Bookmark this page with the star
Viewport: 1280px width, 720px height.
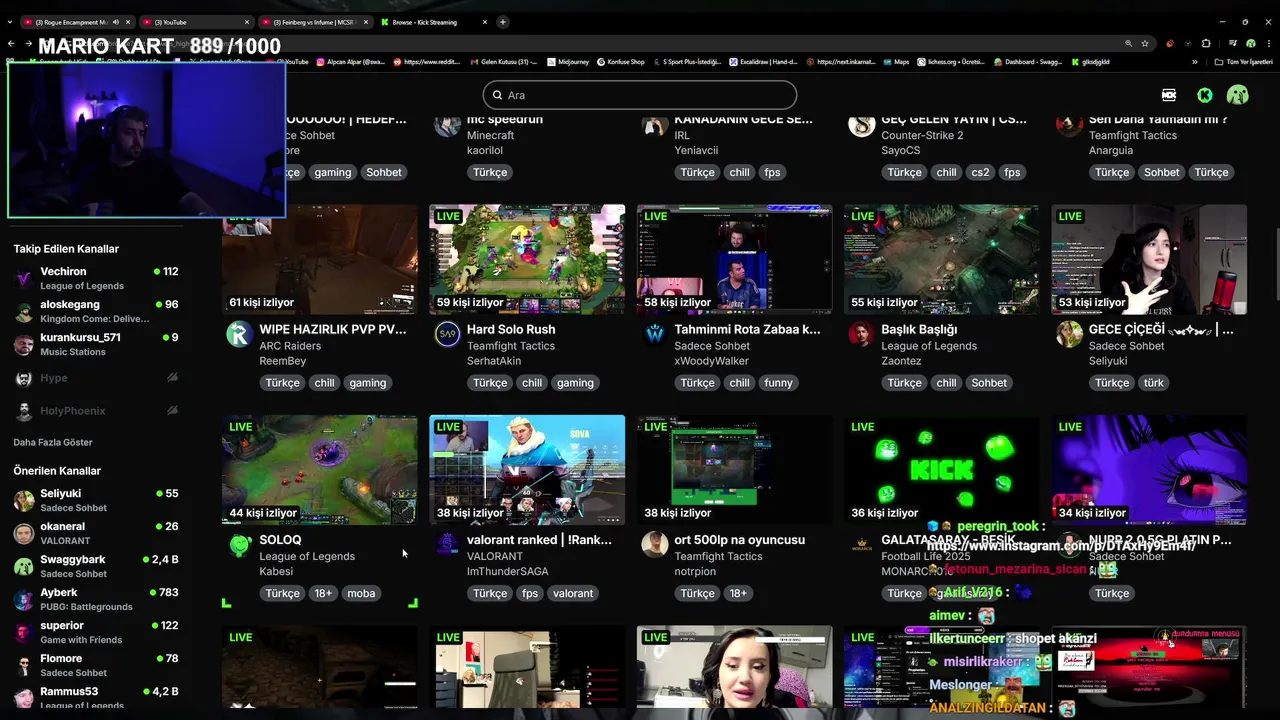[1145, 43]
